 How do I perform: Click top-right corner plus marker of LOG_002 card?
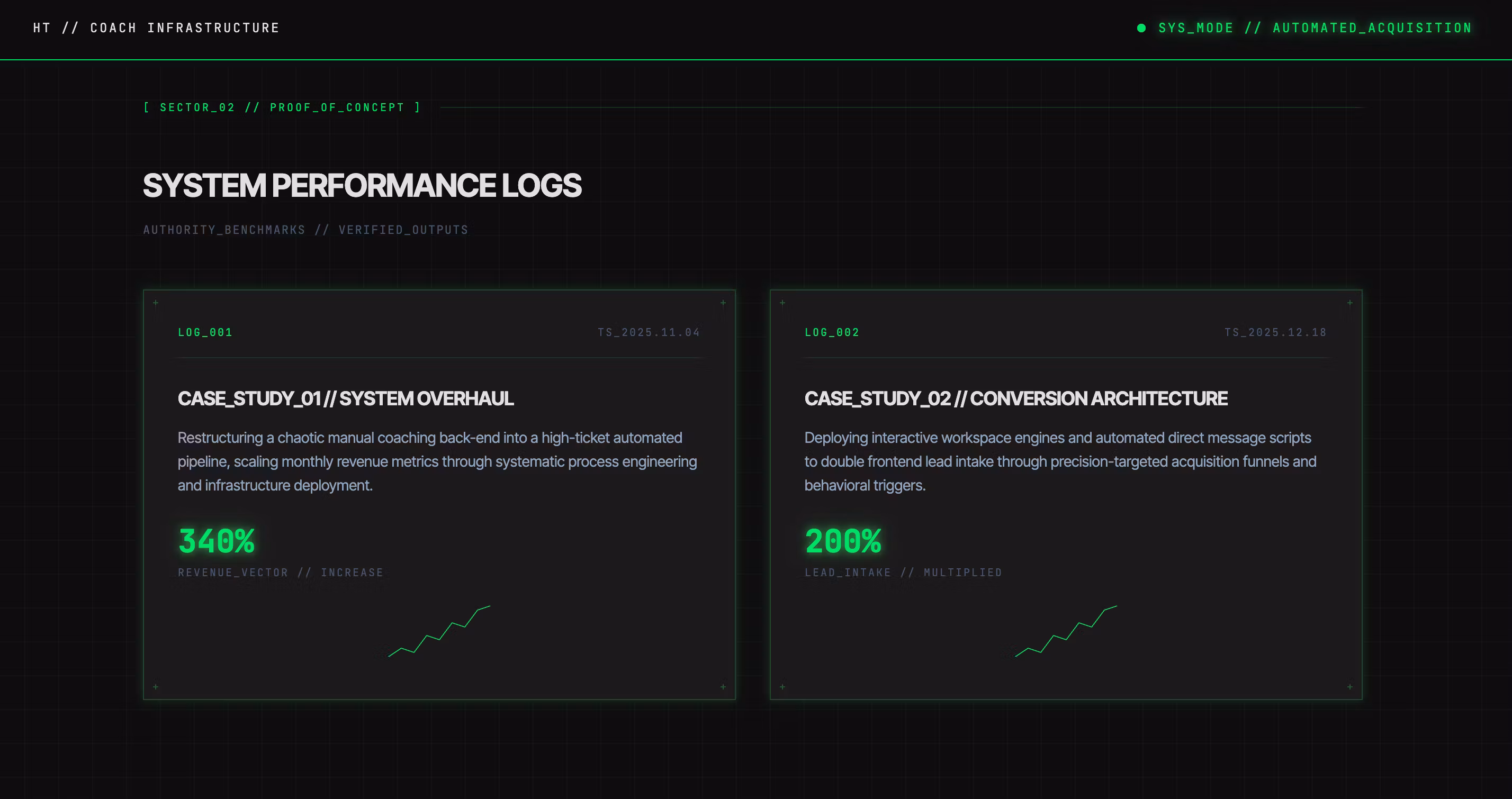point(1350,303)
